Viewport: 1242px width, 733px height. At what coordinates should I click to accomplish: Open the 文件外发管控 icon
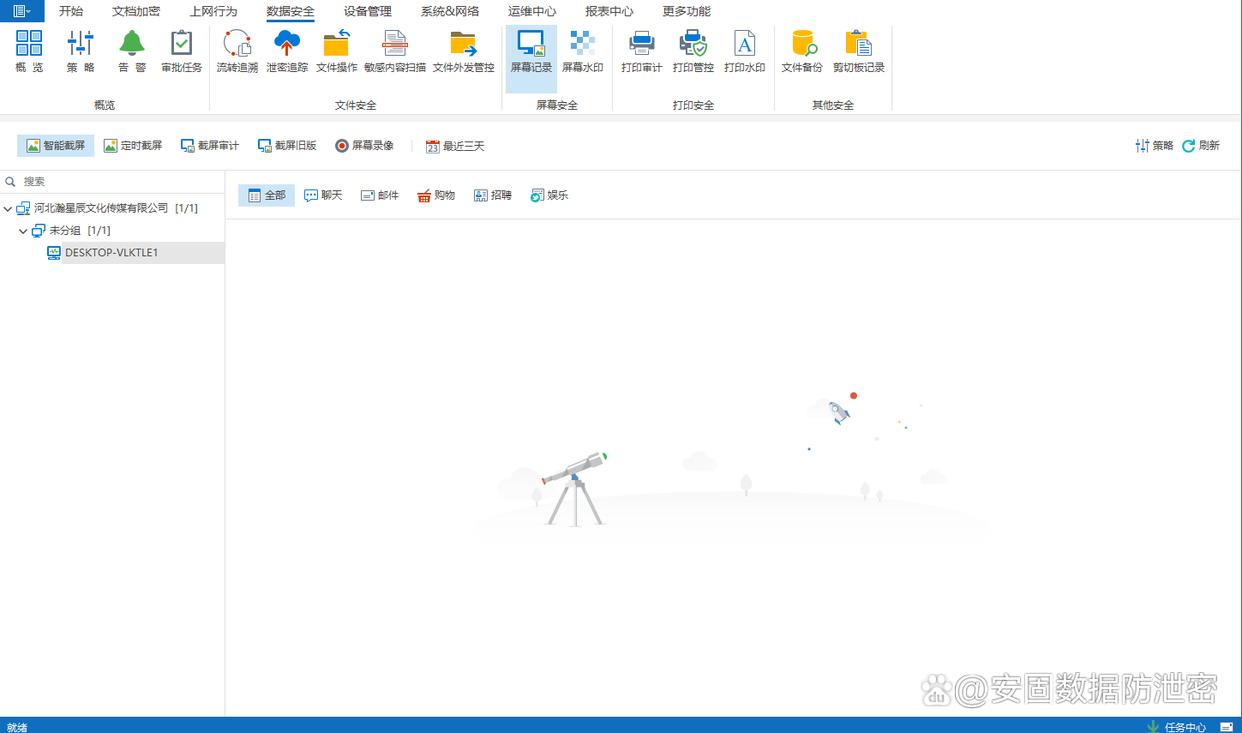(463, 52)
